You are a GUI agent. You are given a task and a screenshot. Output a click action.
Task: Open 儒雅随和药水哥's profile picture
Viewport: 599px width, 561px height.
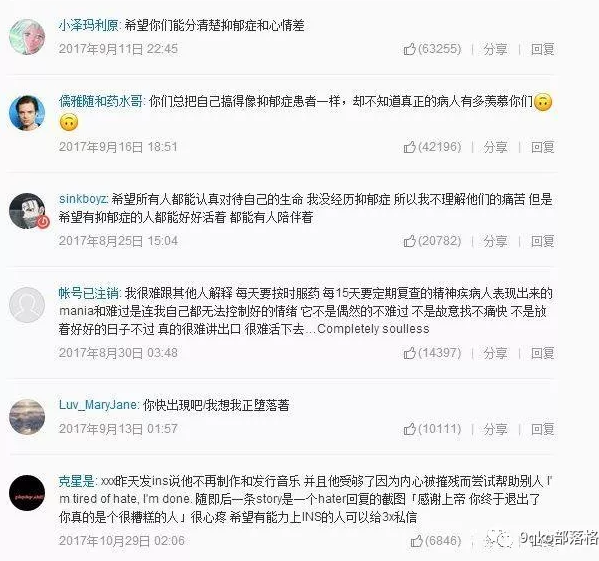(27, 113)
